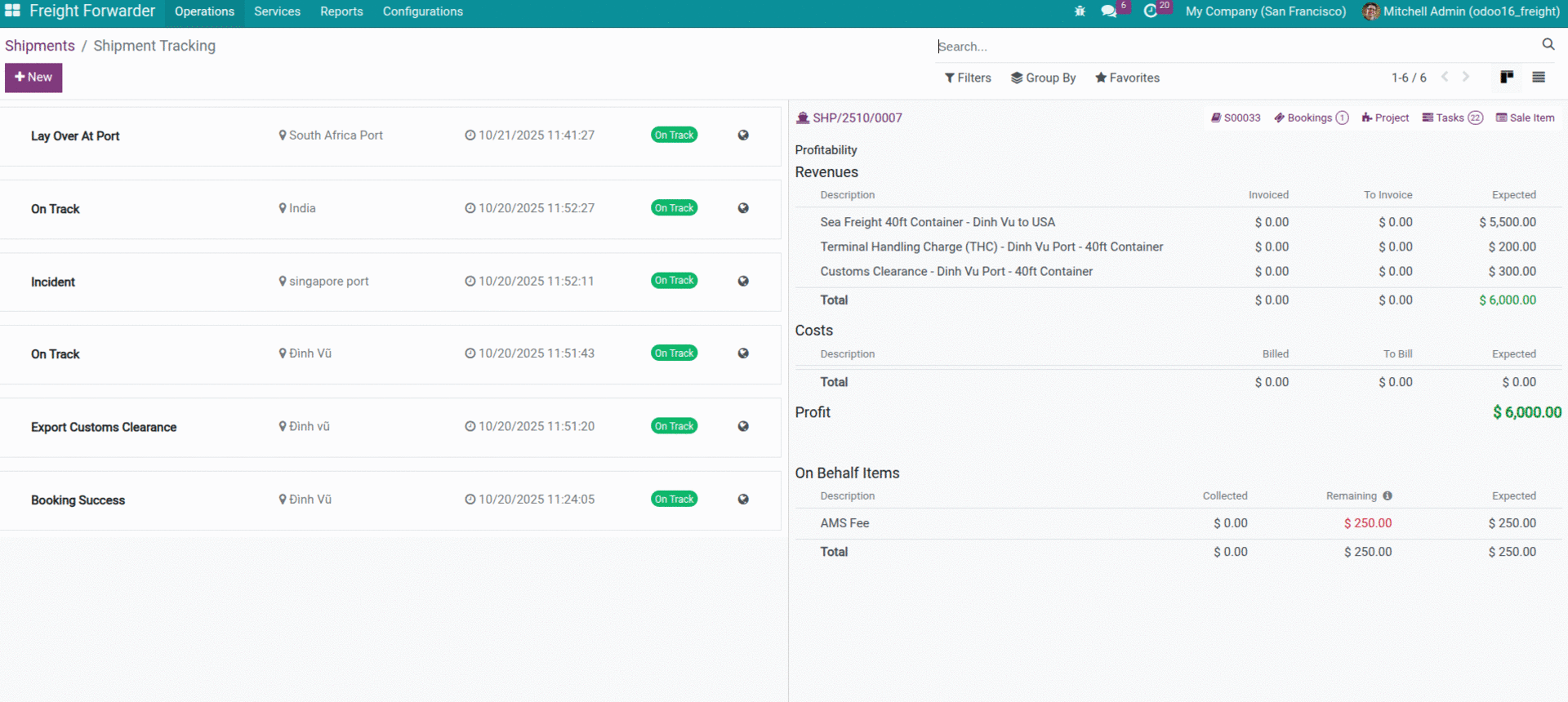1568x702 pixels.
Task: Expand the Filters dropdown
Action: click(x=968, y=78)
